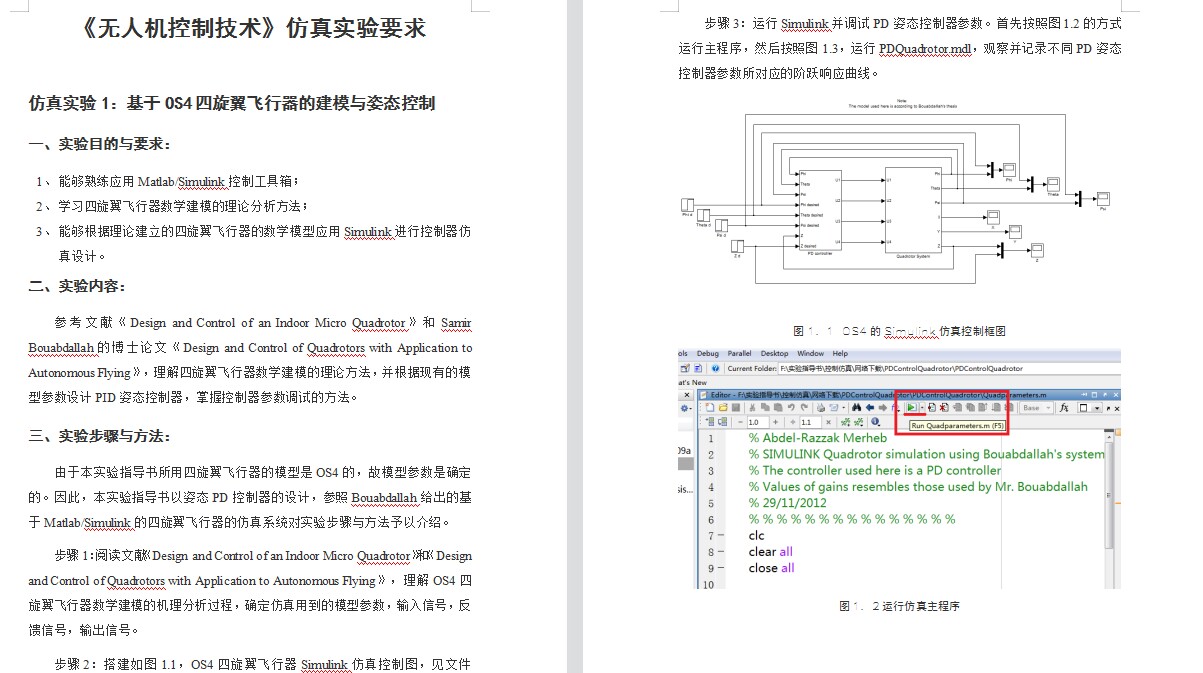The height and width of the screenshot is (673, 1203).
Task: Click the caption 图 1.1 OS4 的 Simulink 仿真控制框图
Action: pyautogui.click(x=899, y=330)
